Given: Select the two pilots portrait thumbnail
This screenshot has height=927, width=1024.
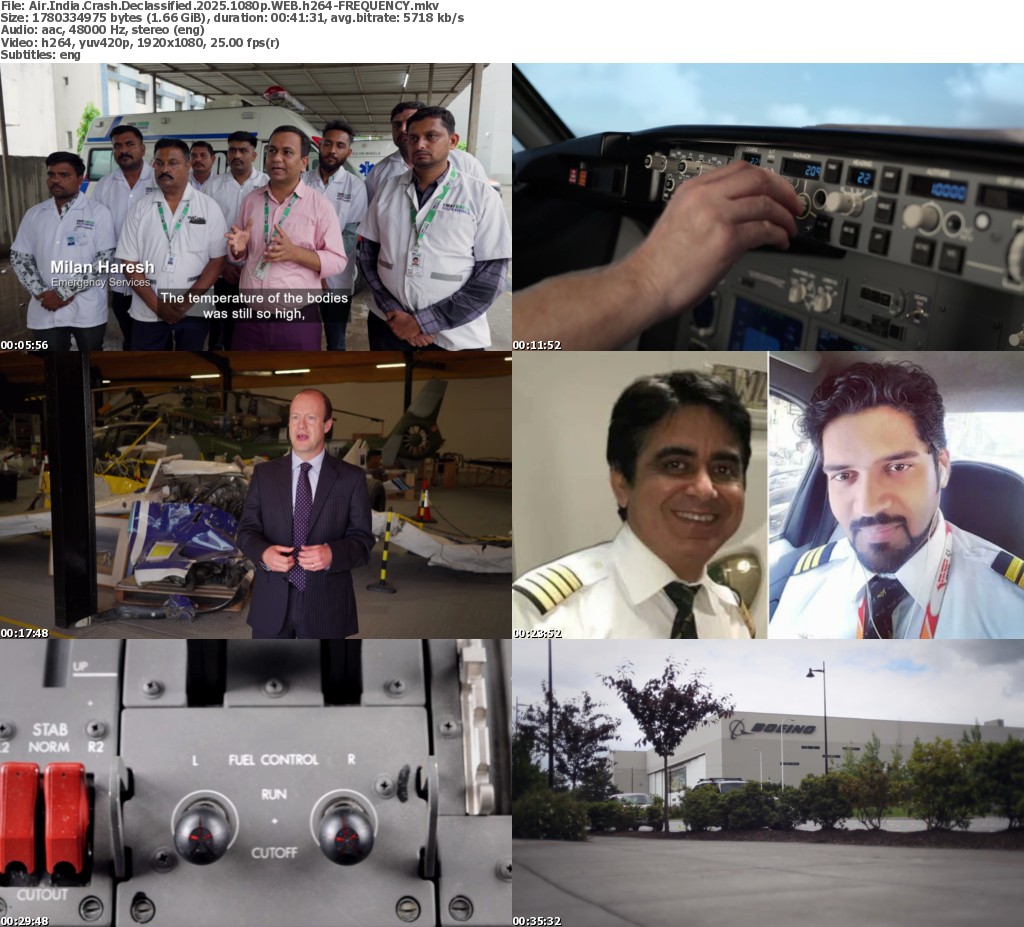Looking at the screenshot, I should tap(768, 494).
